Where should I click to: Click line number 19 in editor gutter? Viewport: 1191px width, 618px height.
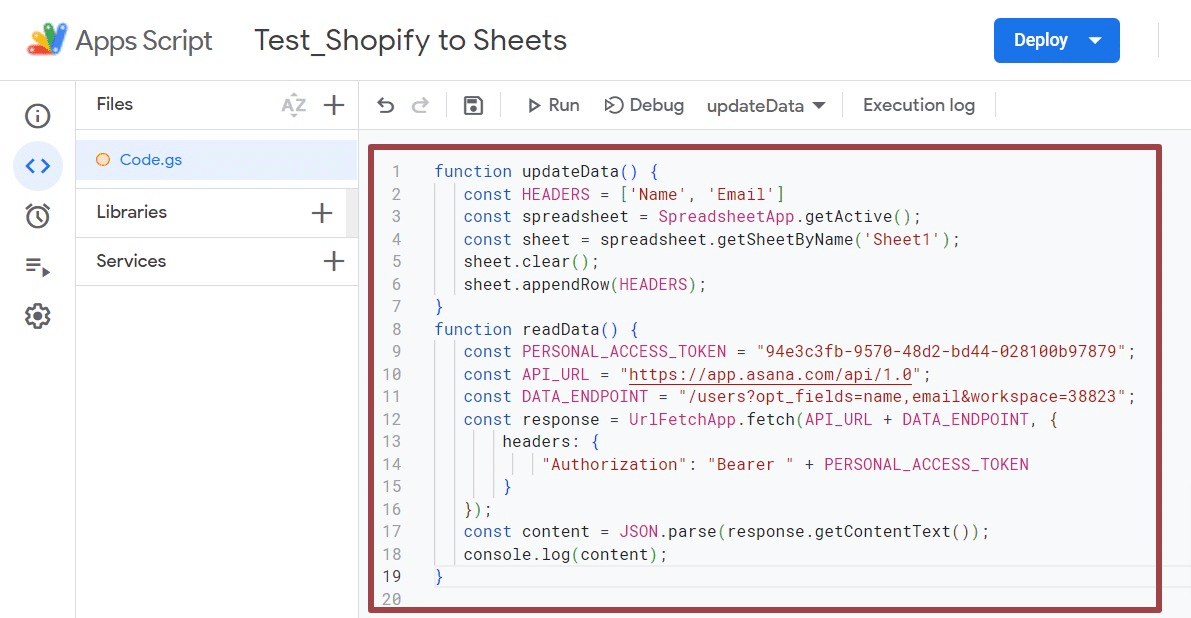coord(391,576)
